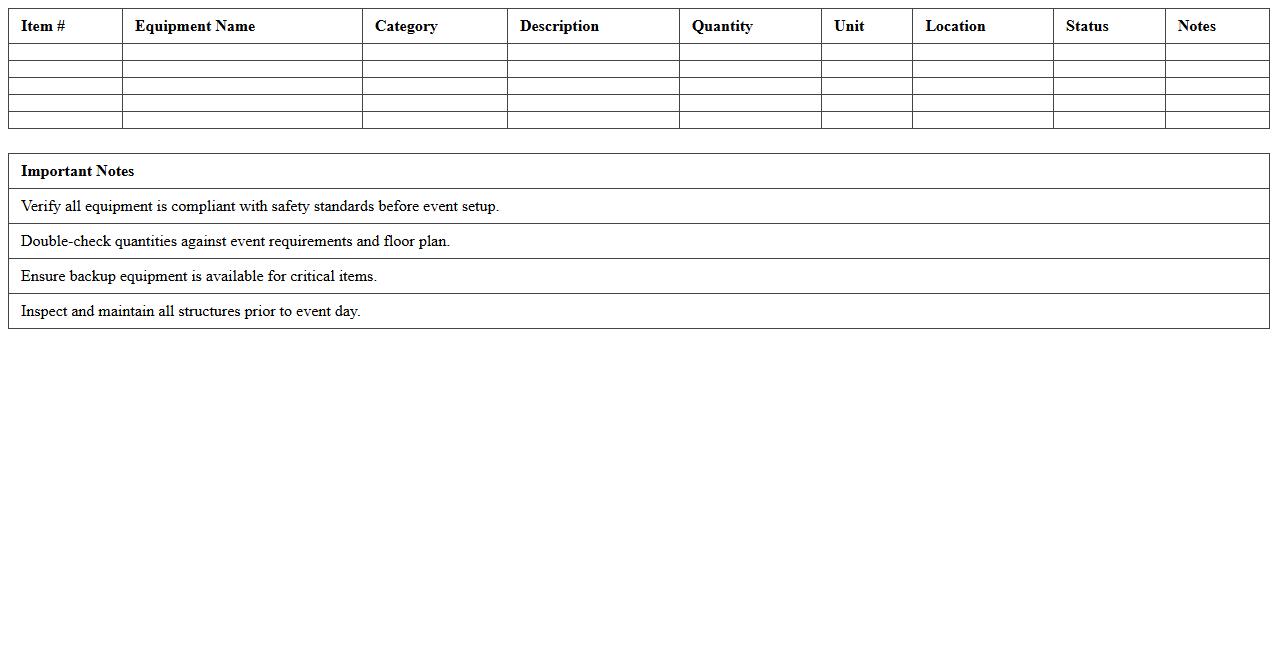Click the last empty Notes cell
This screenshot has height=650, width=1278.
[1217, 121]
